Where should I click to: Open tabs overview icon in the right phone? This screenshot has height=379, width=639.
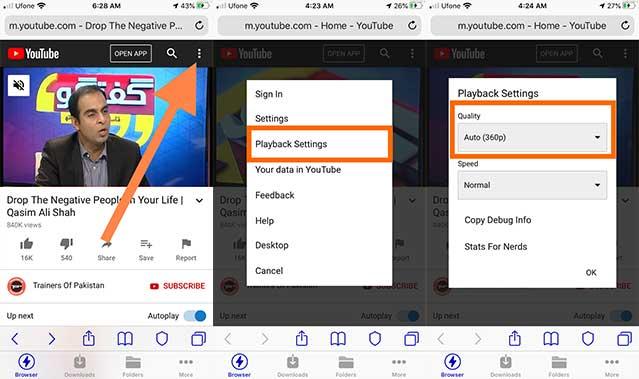625,339
